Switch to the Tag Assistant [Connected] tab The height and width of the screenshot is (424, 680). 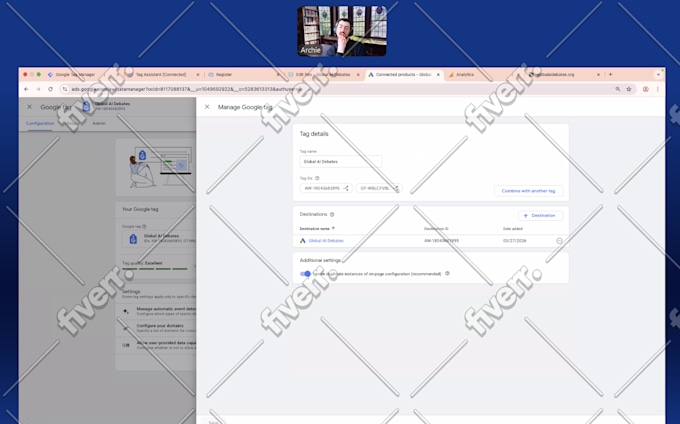coord(161,75)
